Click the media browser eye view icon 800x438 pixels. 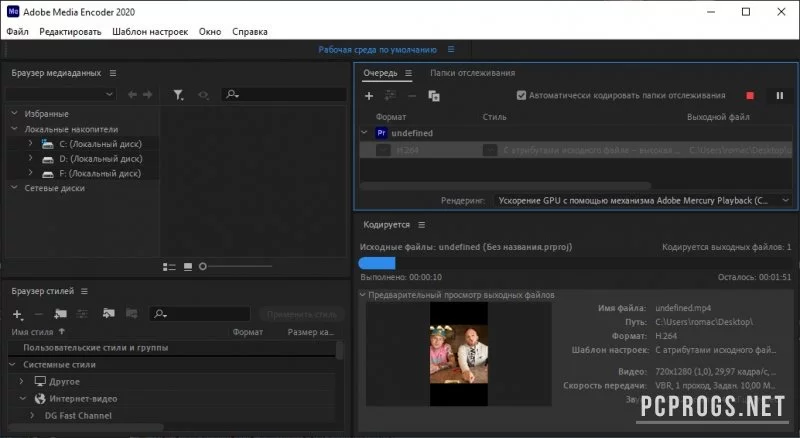(x=203, y=95)
